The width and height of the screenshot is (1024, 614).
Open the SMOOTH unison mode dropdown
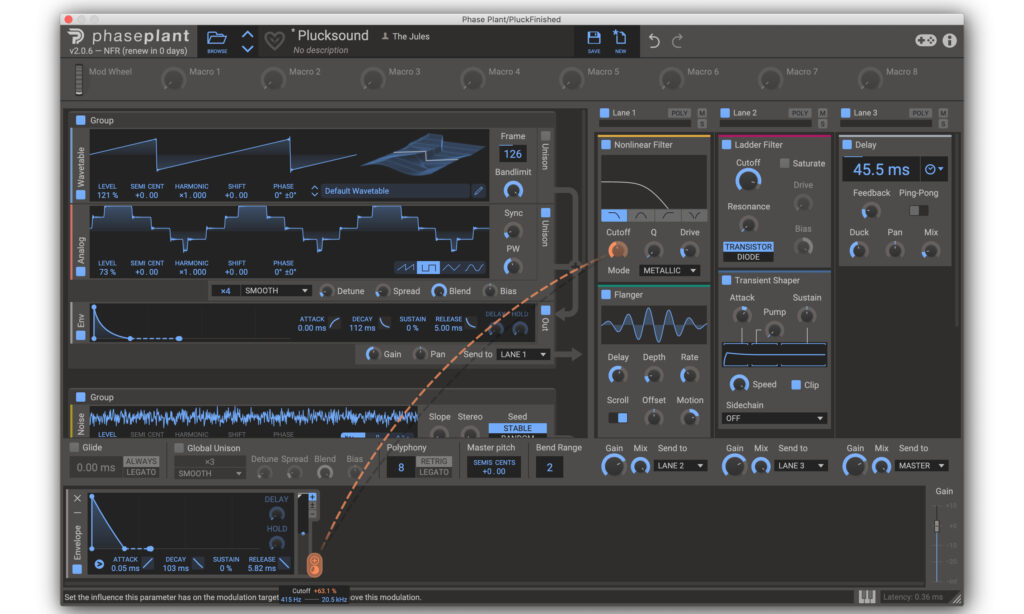pos(276,291)
